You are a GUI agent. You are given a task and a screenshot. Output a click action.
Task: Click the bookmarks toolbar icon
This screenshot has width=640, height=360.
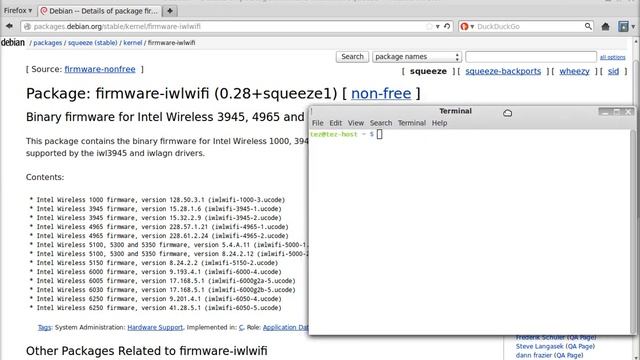[x=623, y=27]
